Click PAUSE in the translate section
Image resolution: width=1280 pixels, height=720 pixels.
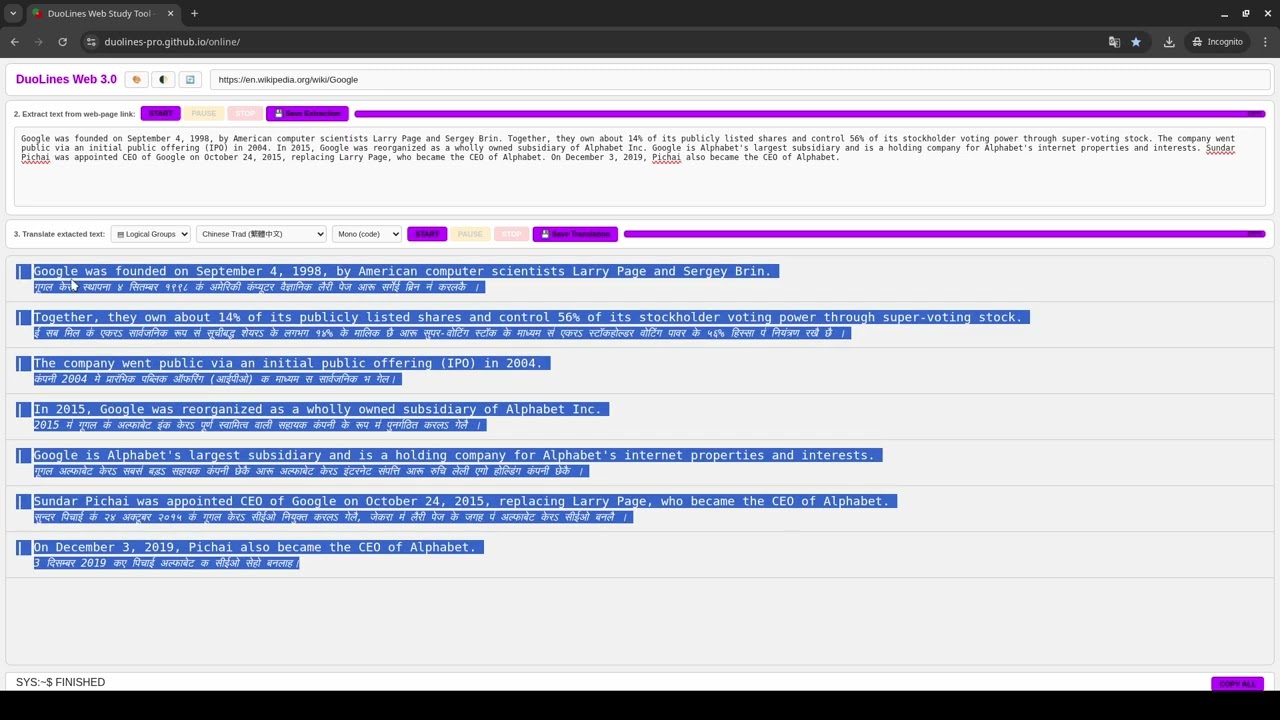(x=469, y=234)
